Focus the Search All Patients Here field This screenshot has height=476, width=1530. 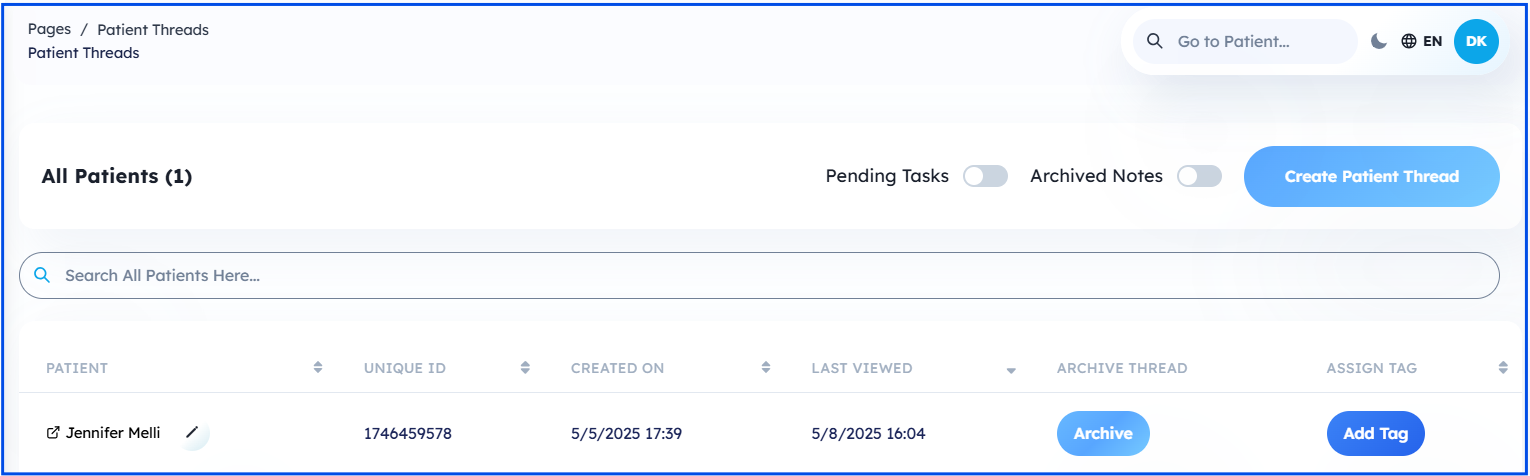point(760,275)
